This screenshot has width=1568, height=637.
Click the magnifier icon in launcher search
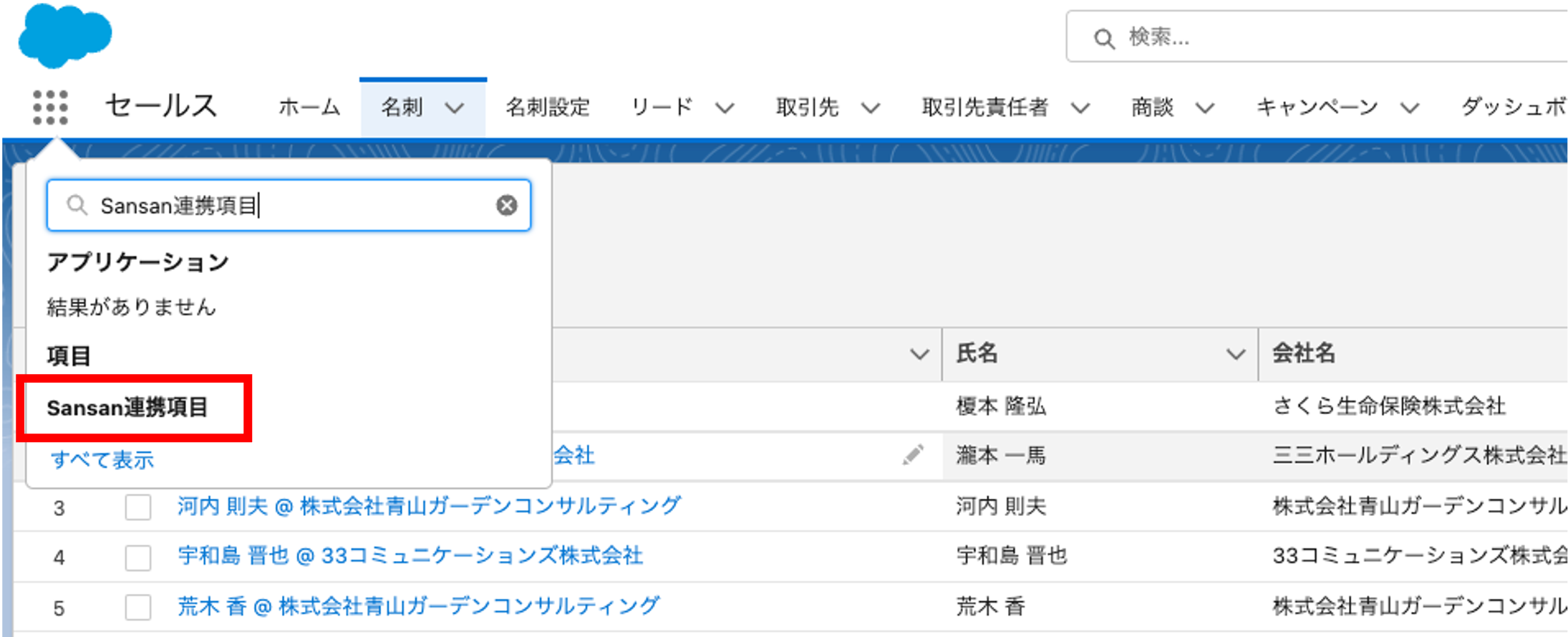77,206
